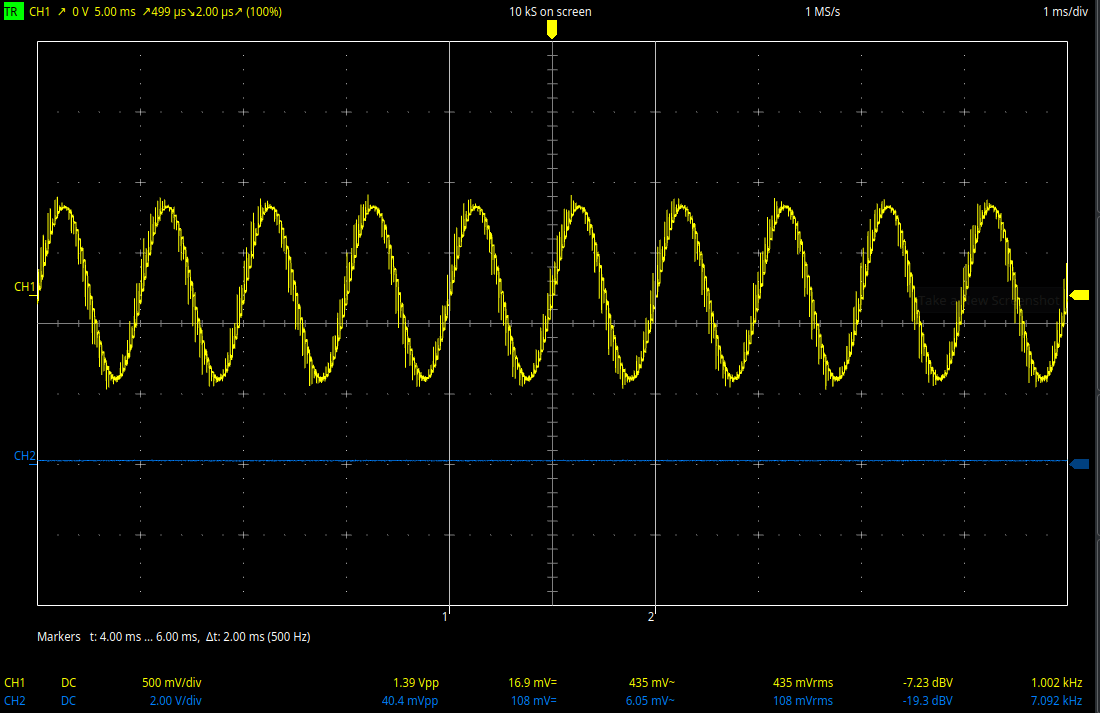This screenshot has width=1100, height=713.
Task: Click the Markers label below the graph
Action: click(x=59, y=637)
